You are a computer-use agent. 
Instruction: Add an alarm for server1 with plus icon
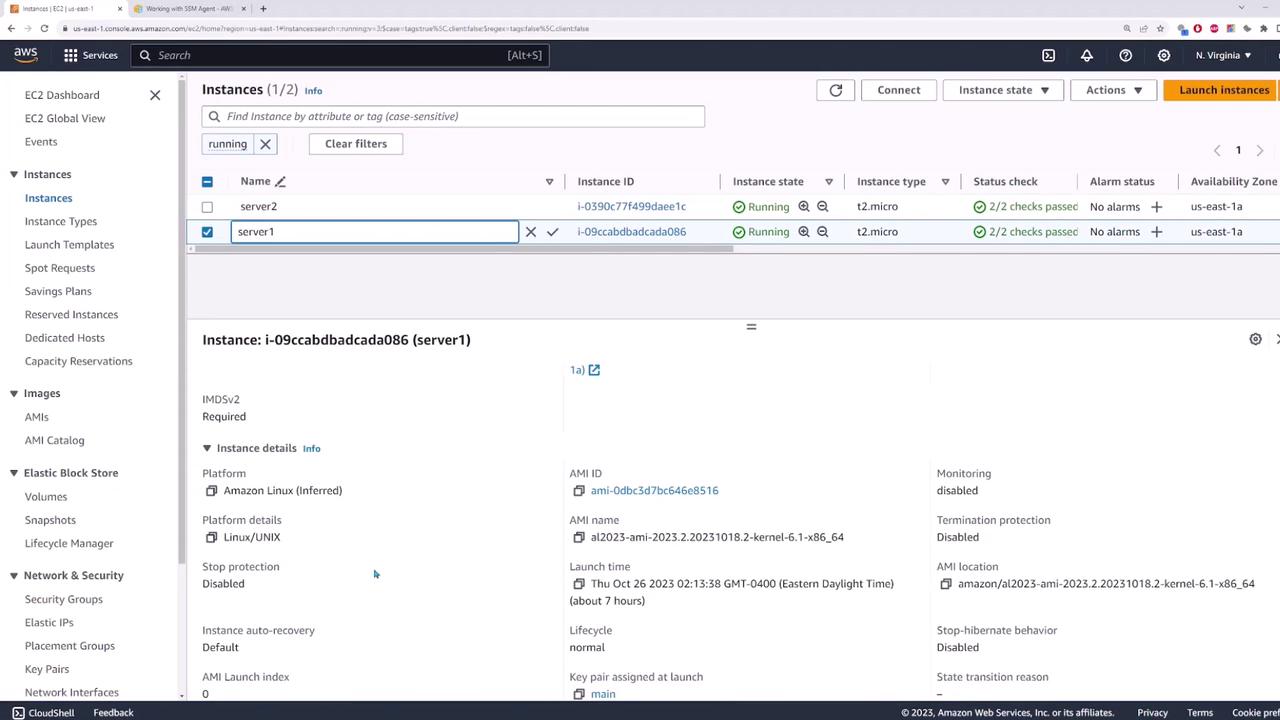coord(1157,232)
